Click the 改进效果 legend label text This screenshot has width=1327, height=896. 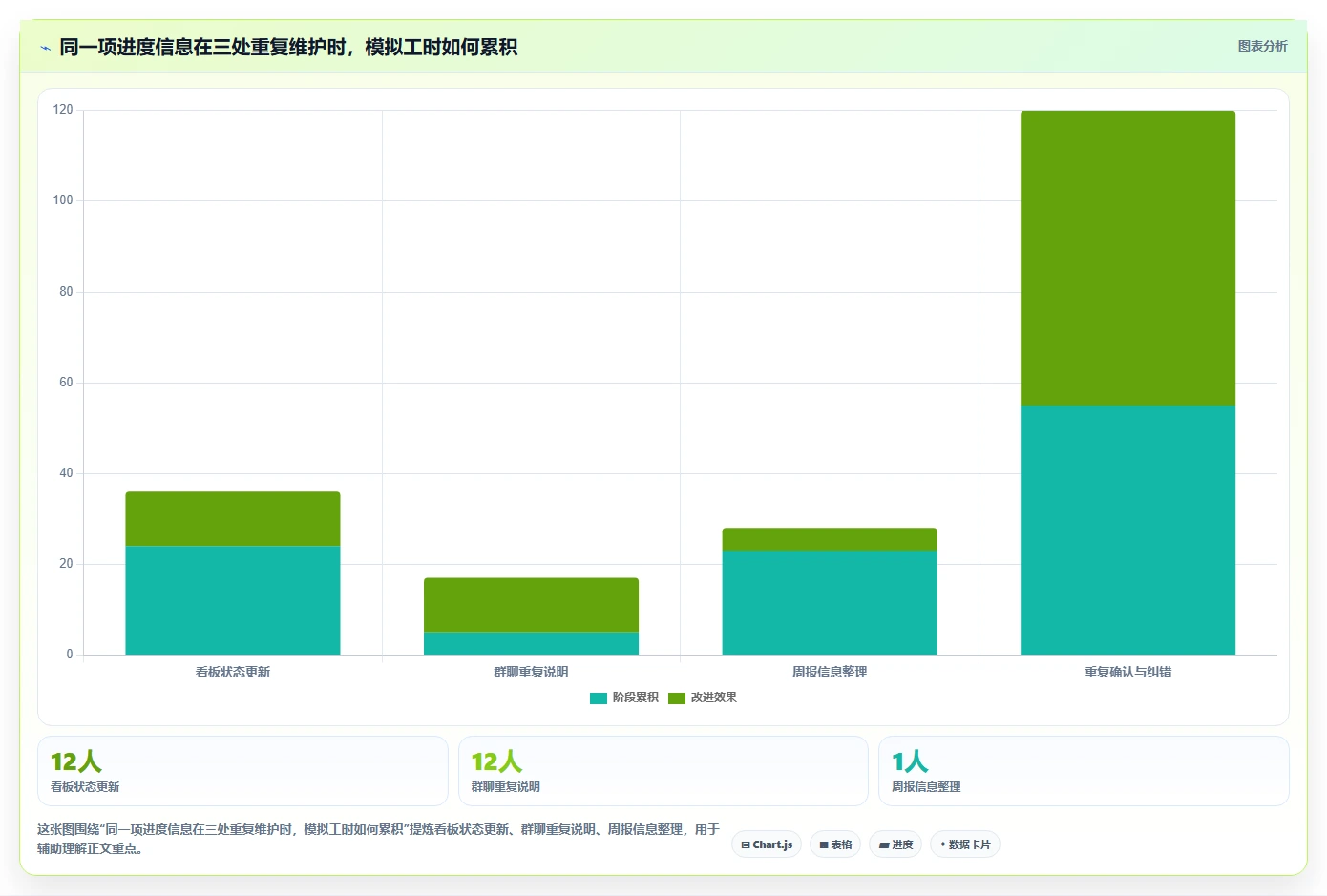[714, 698]
